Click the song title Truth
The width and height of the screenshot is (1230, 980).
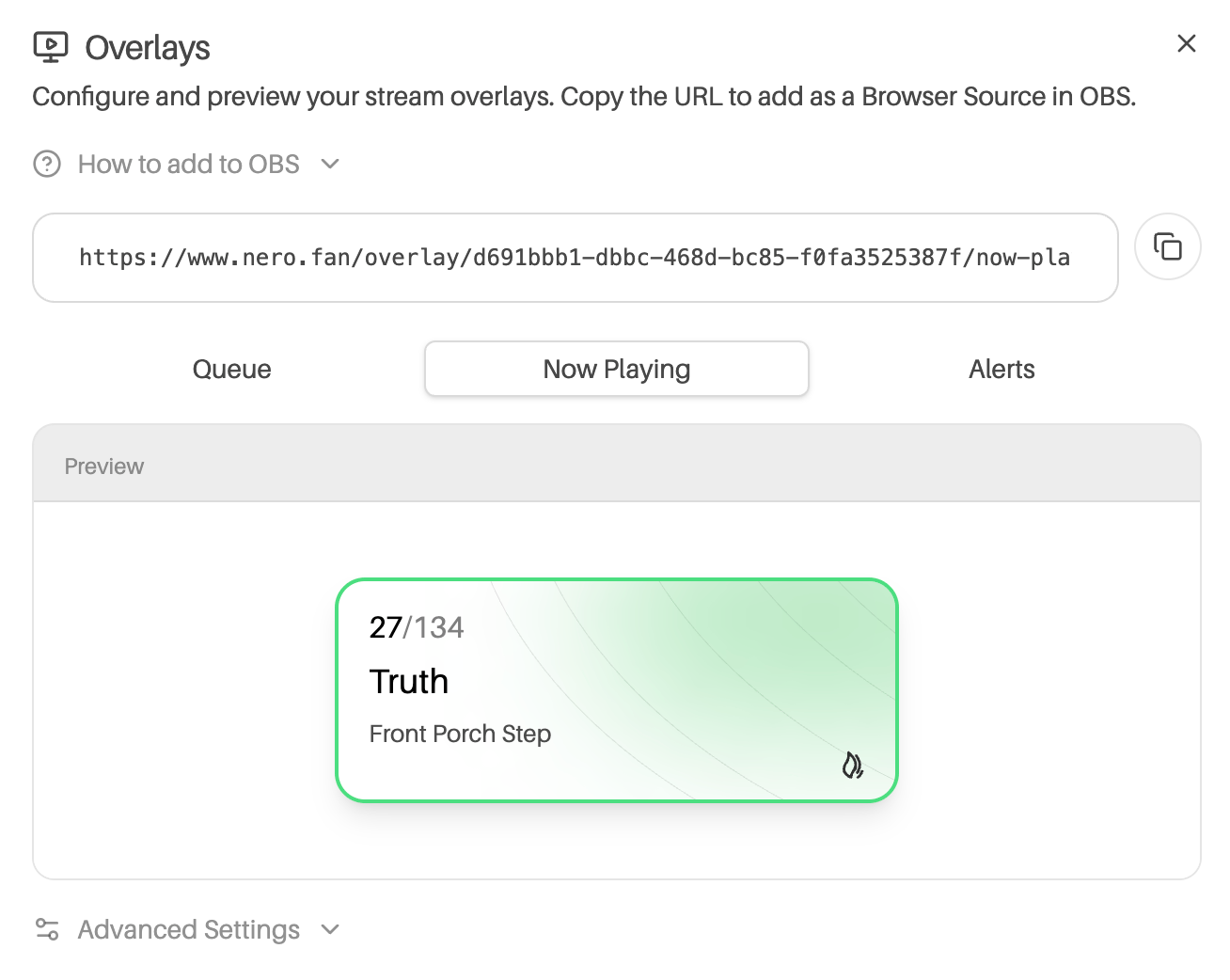coord(409,681)
